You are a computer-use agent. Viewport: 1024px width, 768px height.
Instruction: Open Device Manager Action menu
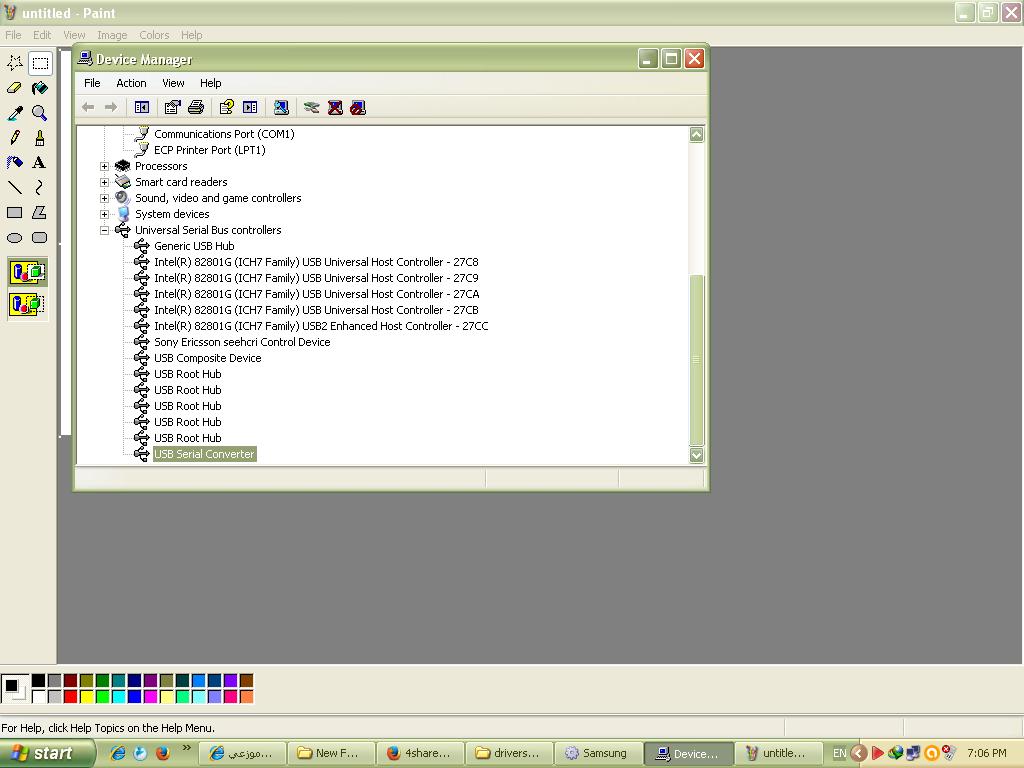[x=131, y=83]
